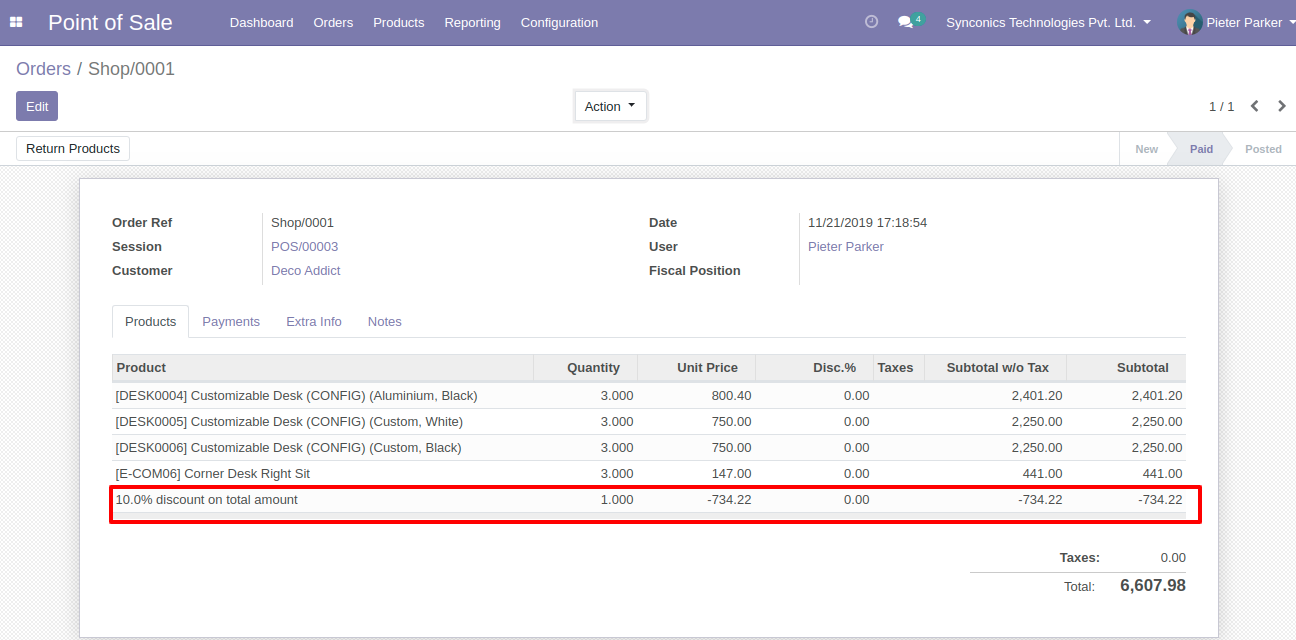Go to the next record arrow
This screenshot has width=1296, height=640.
(1282, 106)
